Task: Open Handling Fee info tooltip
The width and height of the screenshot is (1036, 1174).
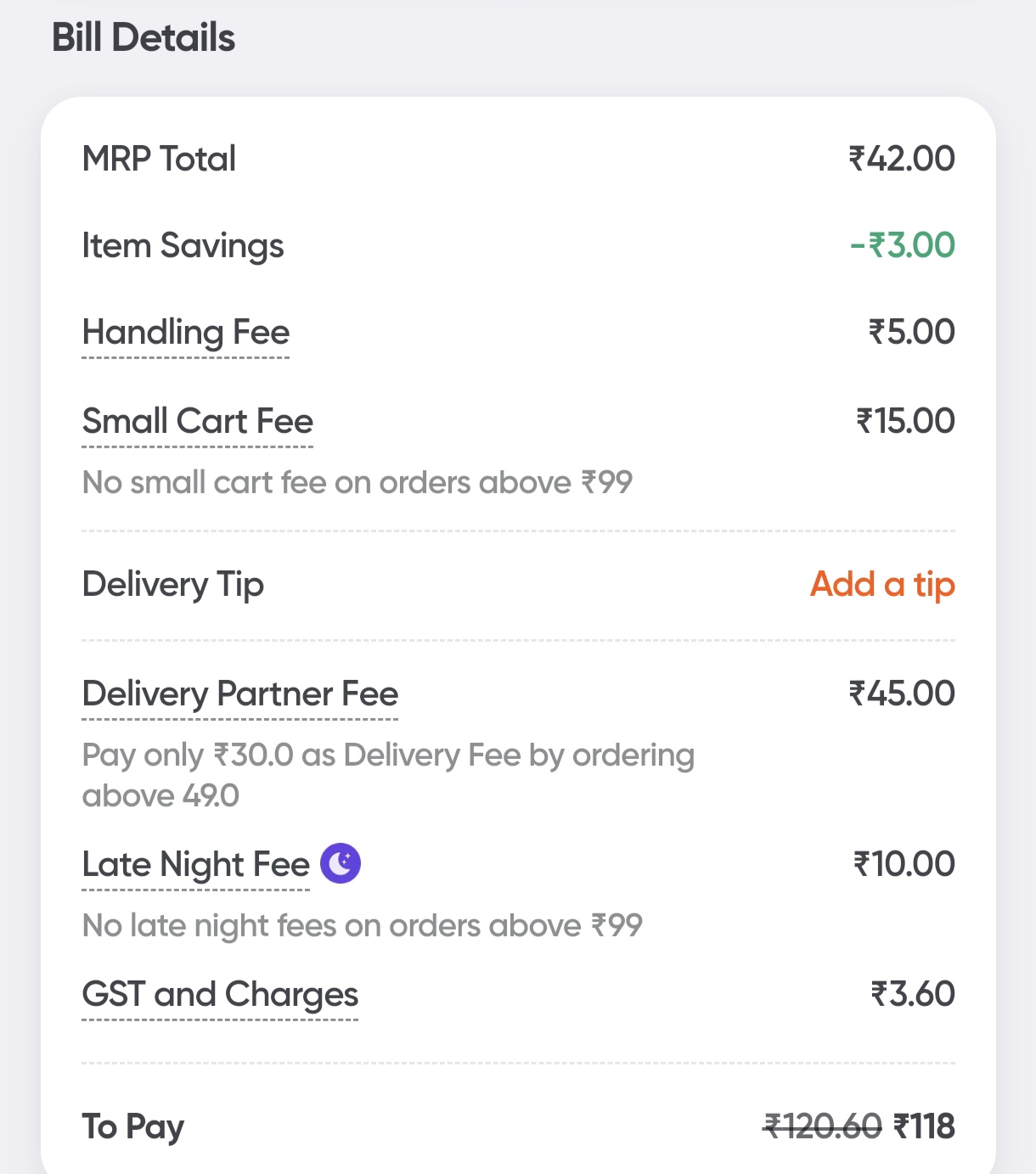Action: coord(186,333)
